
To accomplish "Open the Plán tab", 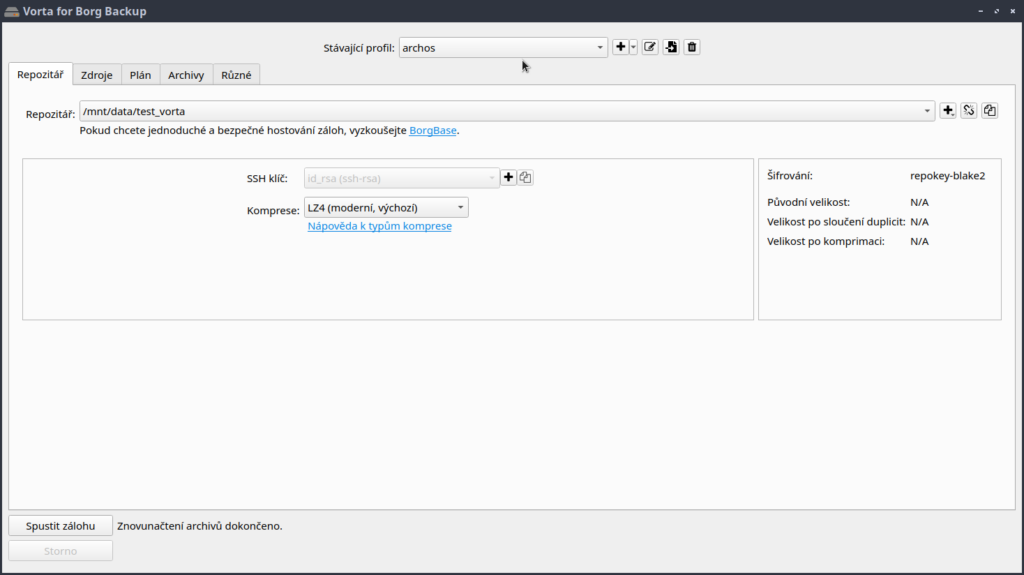I will click(x=140, y=75).
